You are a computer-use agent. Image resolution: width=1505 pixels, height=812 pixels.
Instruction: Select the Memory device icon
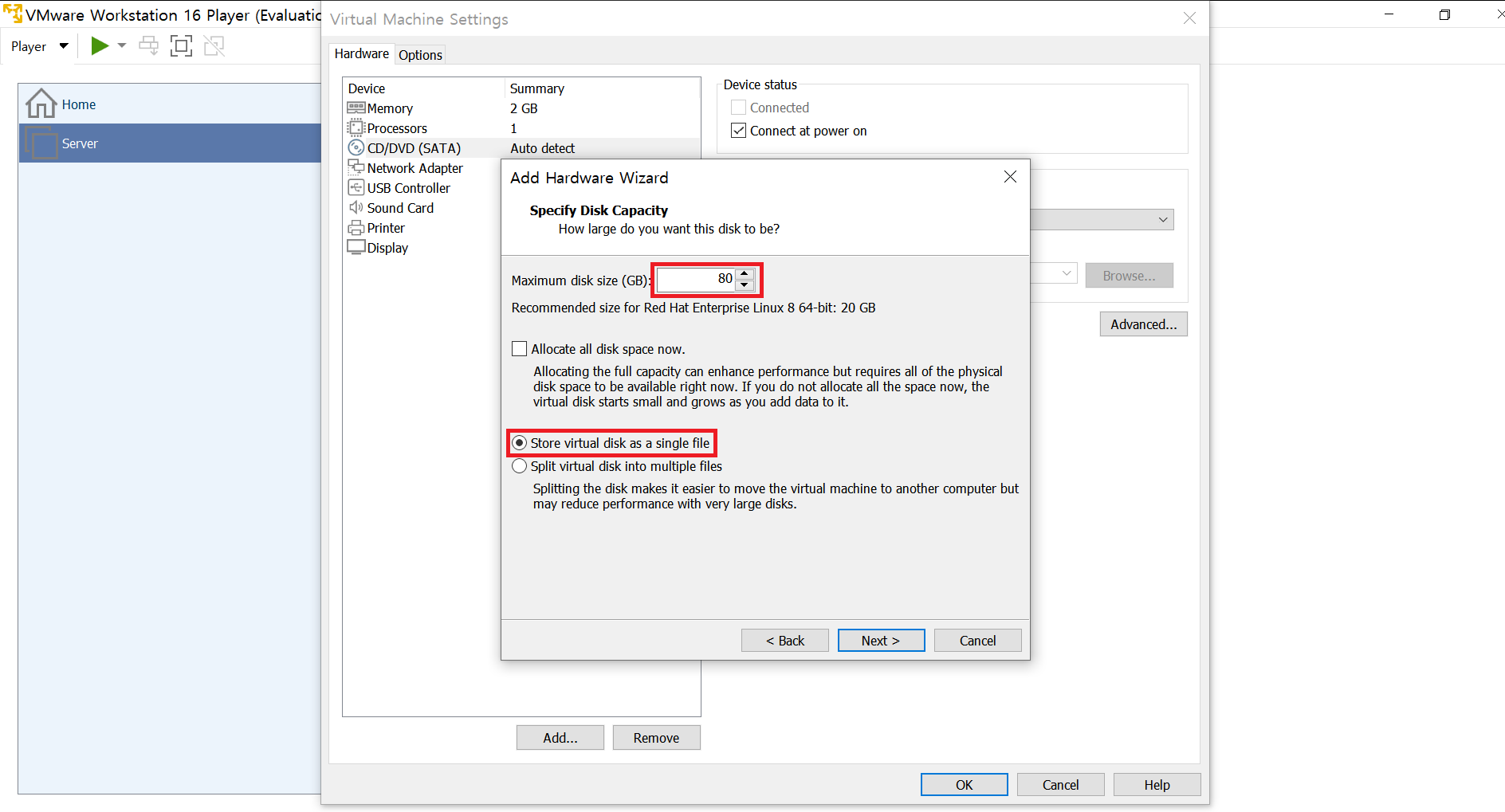[356, 108]
